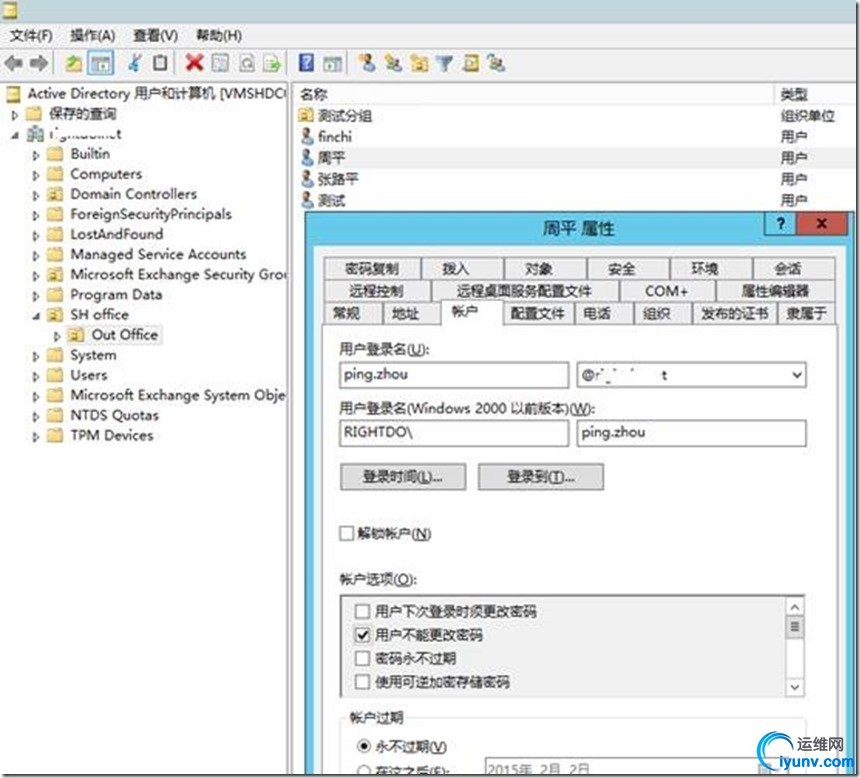Select the Managed Service Accounts folder
The image size is (860, 778).
pyautogui.click(x=158, y=255)
